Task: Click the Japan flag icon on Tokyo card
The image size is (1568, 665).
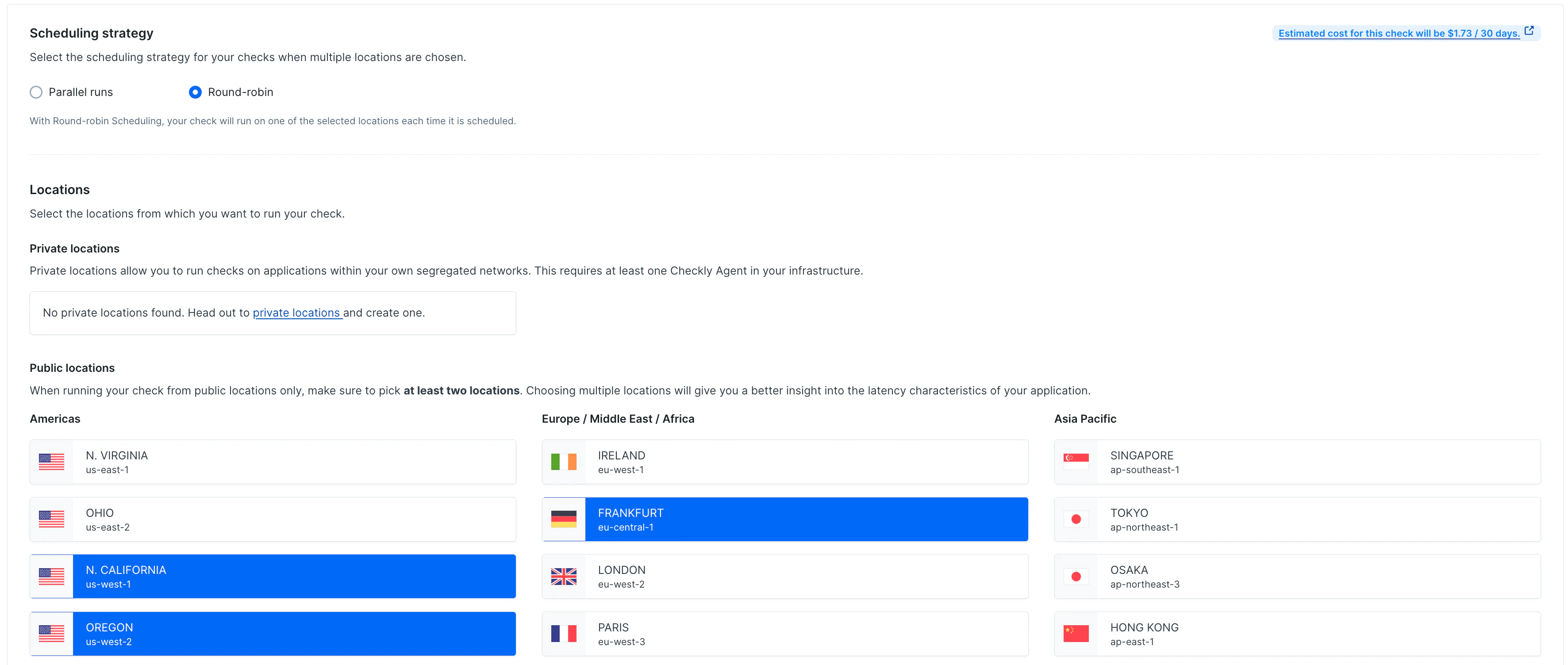Action: click(1076, 518)
